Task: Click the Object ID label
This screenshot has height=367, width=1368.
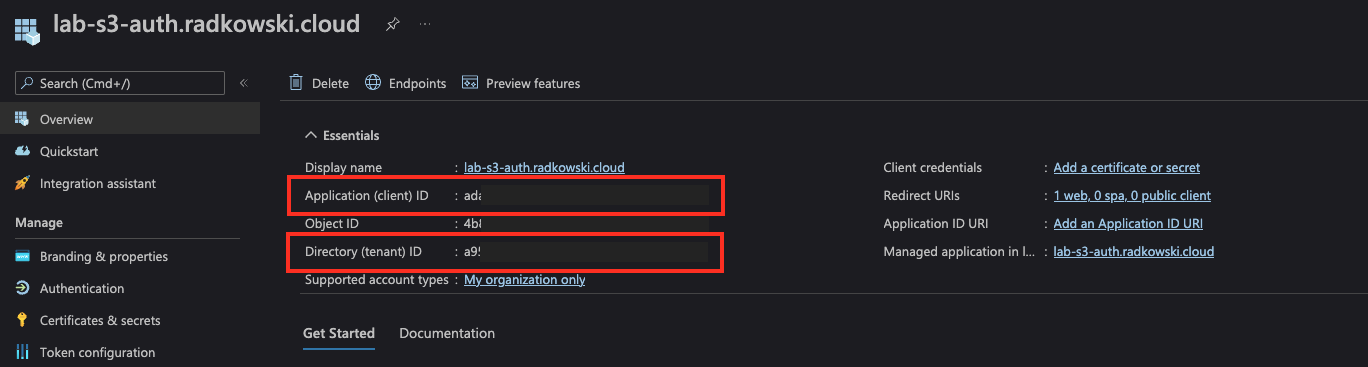Action: [332, 223]
